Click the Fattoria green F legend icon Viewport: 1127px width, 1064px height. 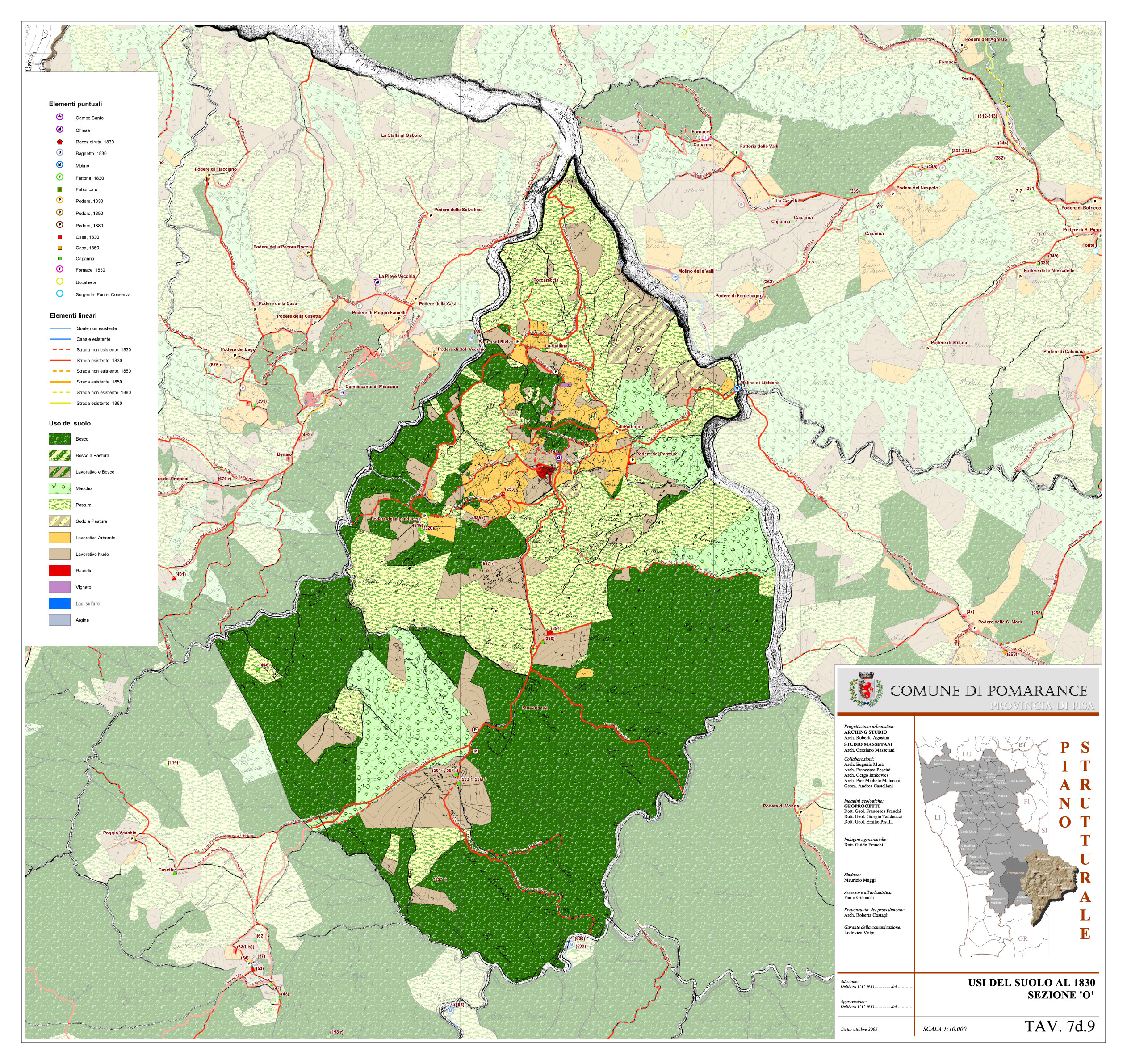(59, 177)
